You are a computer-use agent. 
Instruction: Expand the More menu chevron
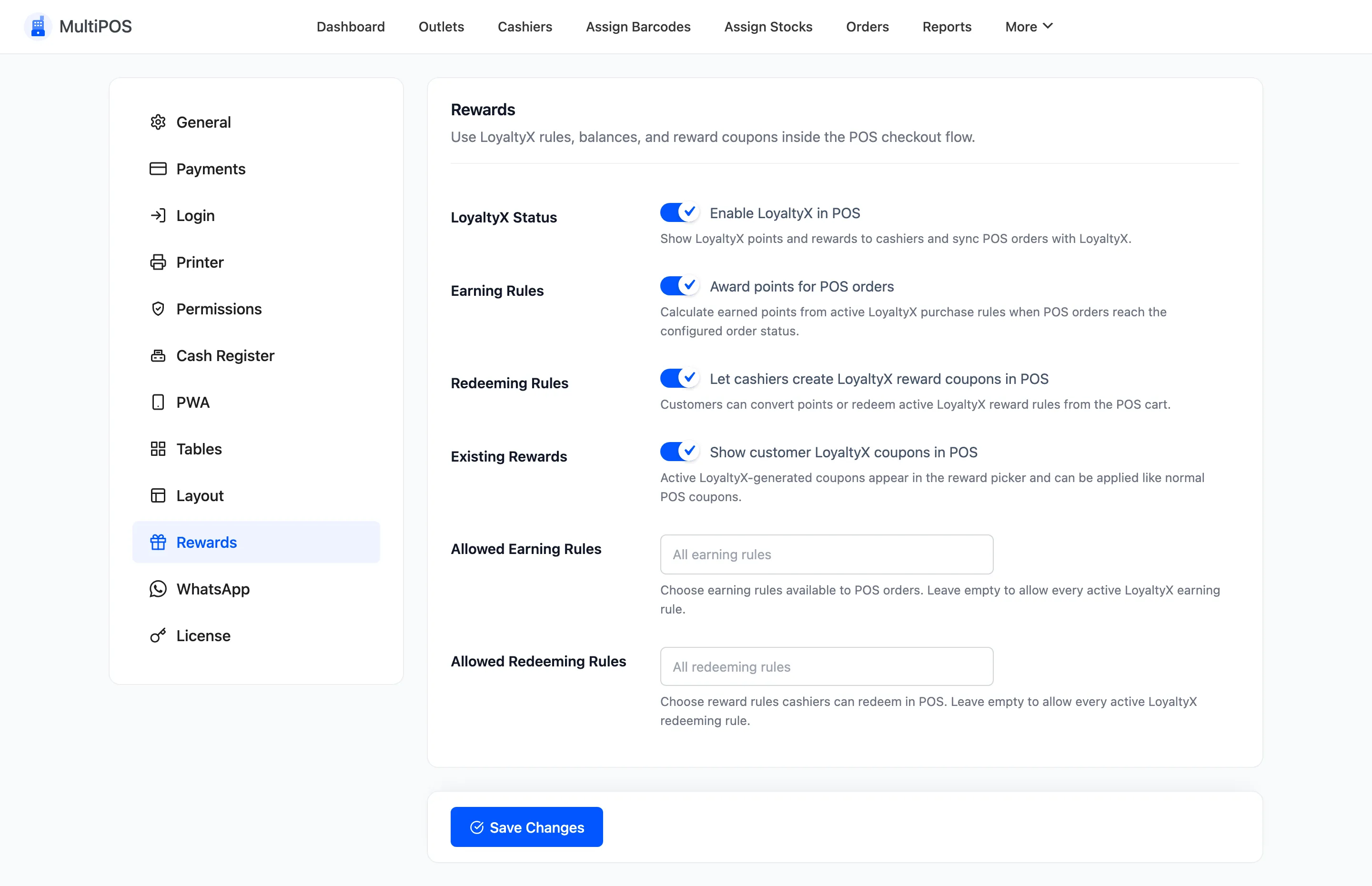click(1048, 26)
